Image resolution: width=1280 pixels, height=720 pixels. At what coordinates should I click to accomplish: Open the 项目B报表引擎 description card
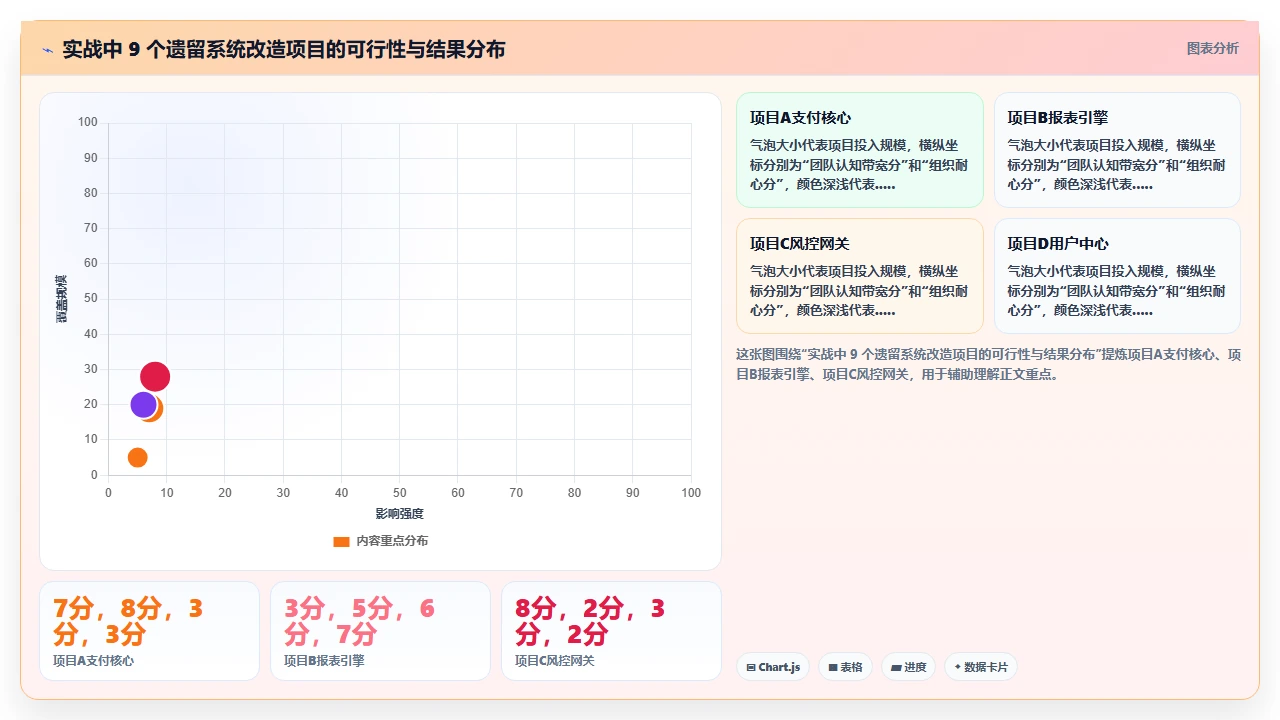[x=1117, y=150]
